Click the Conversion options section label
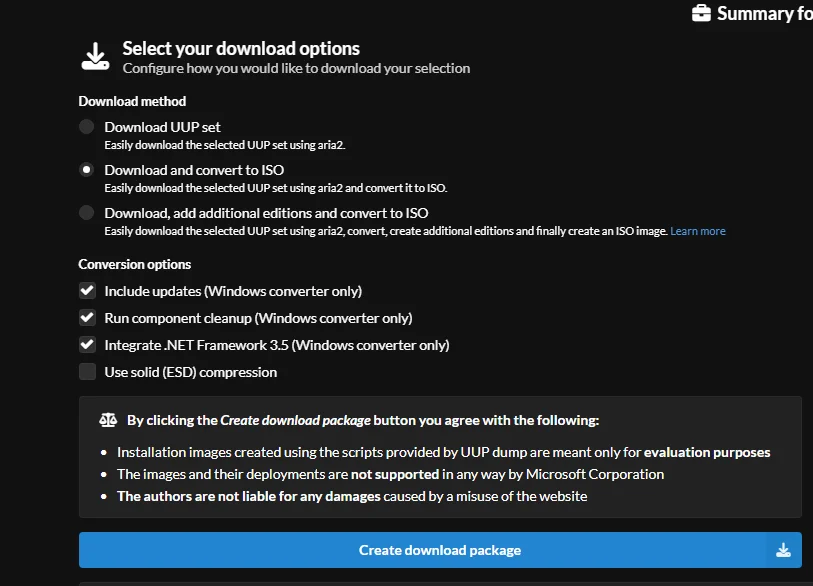 (x=135, y=264)
